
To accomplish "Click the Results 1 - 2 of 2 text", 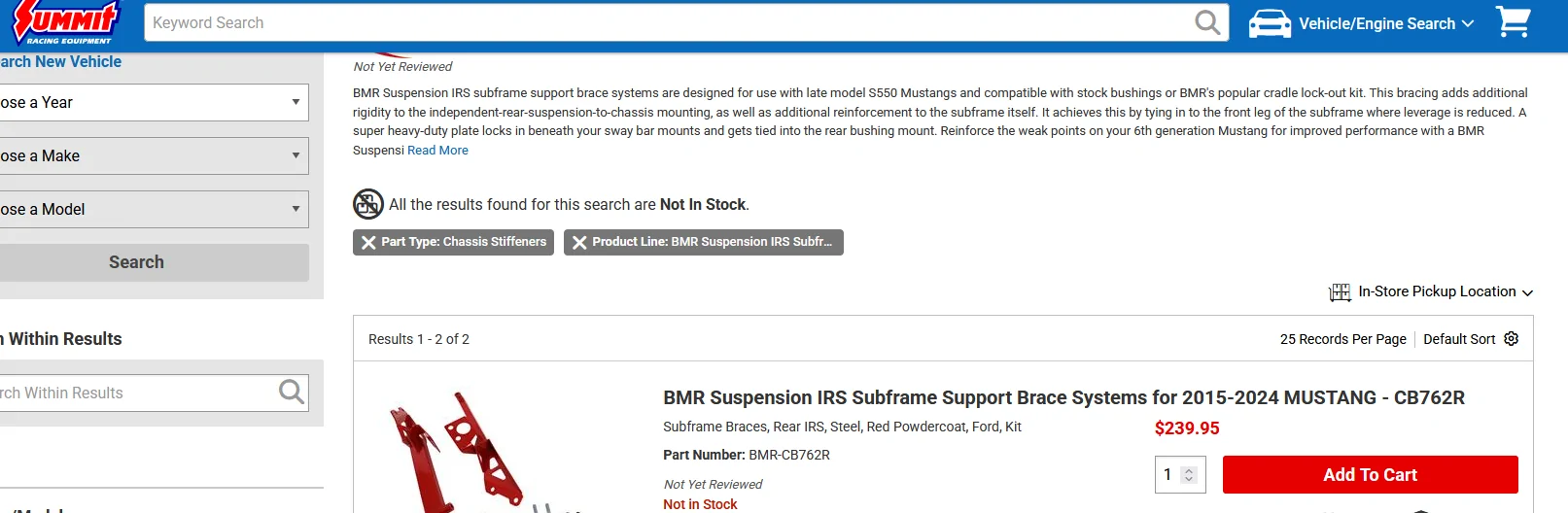I will coord(419,339).
